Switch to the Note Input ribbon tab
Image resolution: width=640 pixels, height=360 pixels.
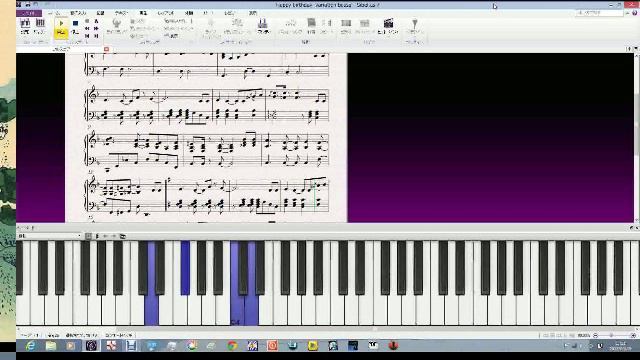coord(78,13)
